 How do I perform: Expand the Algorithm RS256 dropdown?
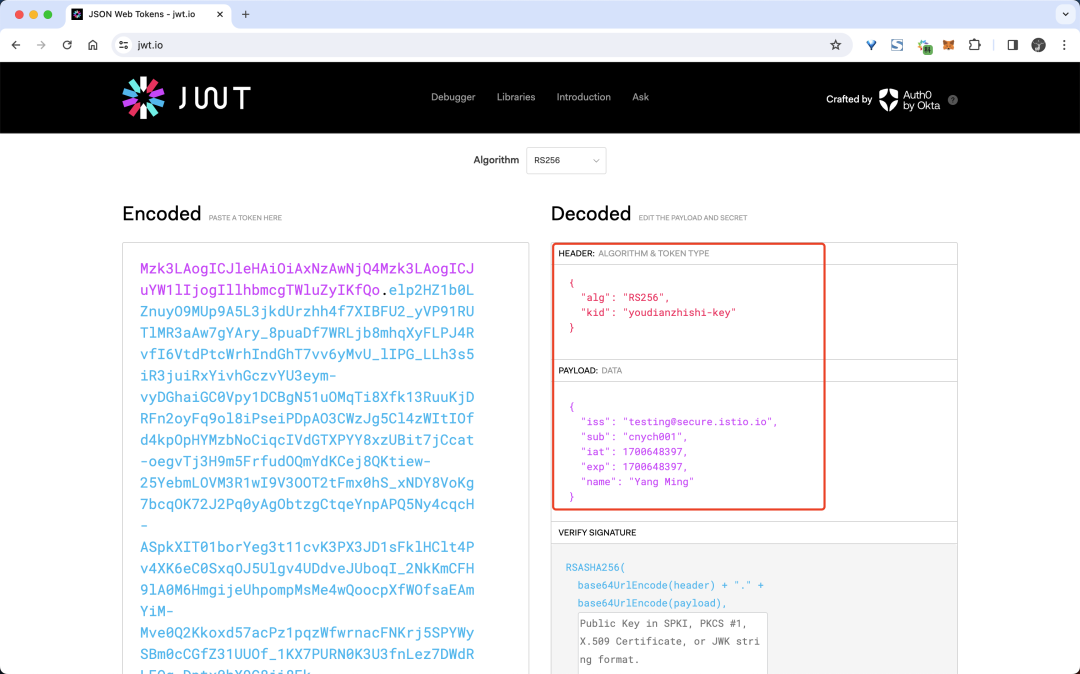[x=566, y=160]
